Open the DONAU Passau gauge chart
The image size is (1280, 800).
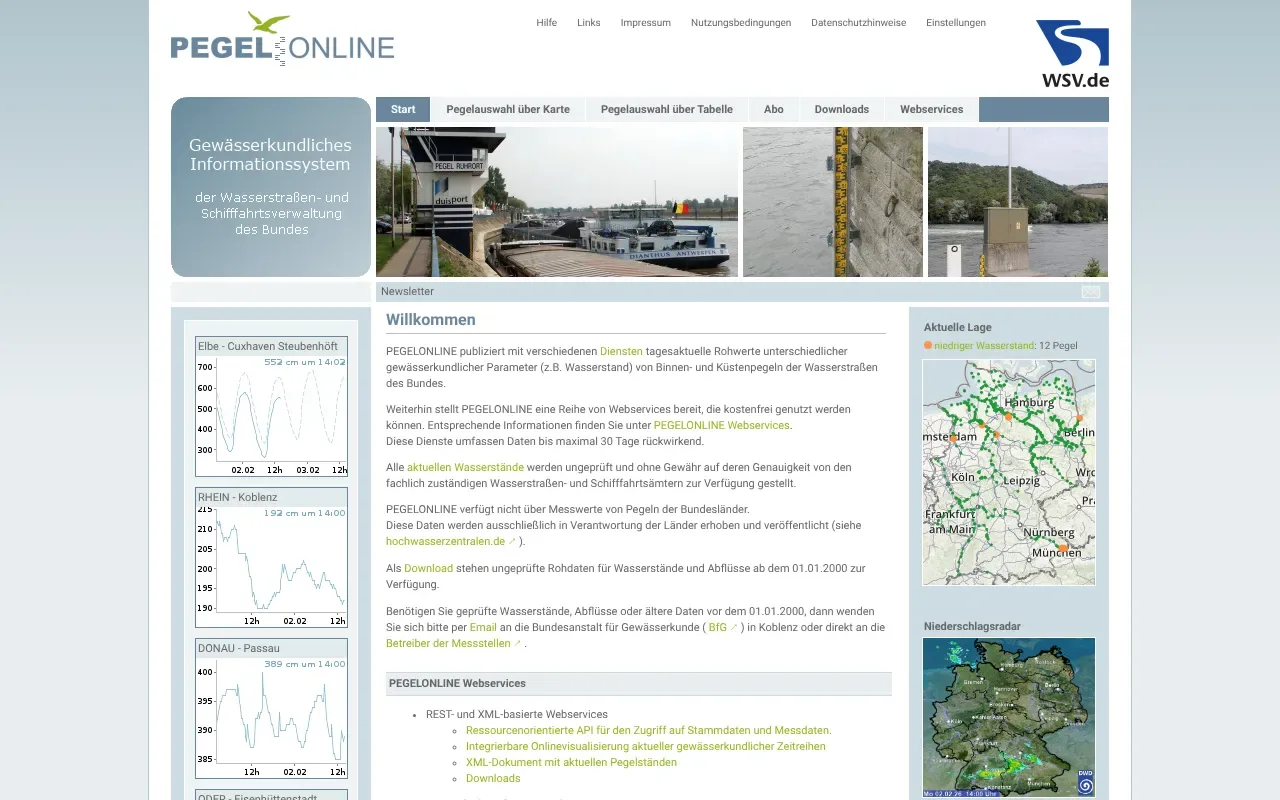click(271, 707)
